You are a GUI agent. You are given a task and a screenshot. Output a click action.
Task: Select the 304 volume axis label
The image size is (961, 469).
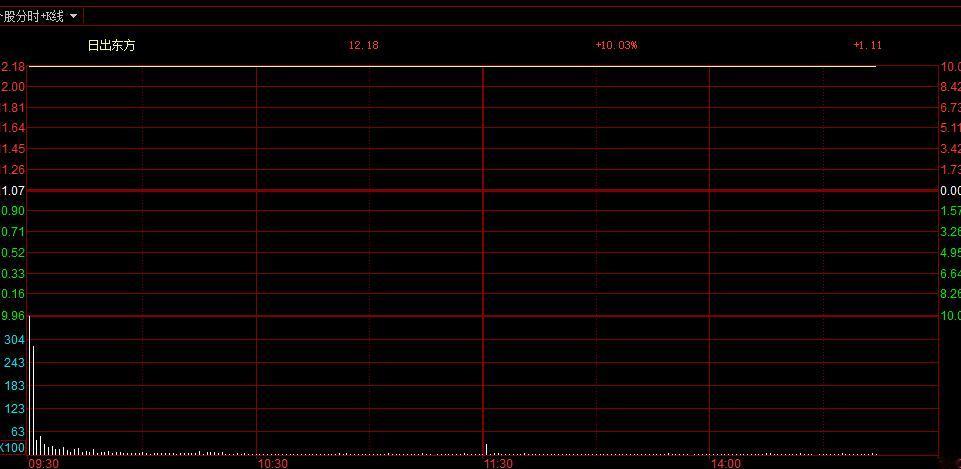tap(14, 340)
